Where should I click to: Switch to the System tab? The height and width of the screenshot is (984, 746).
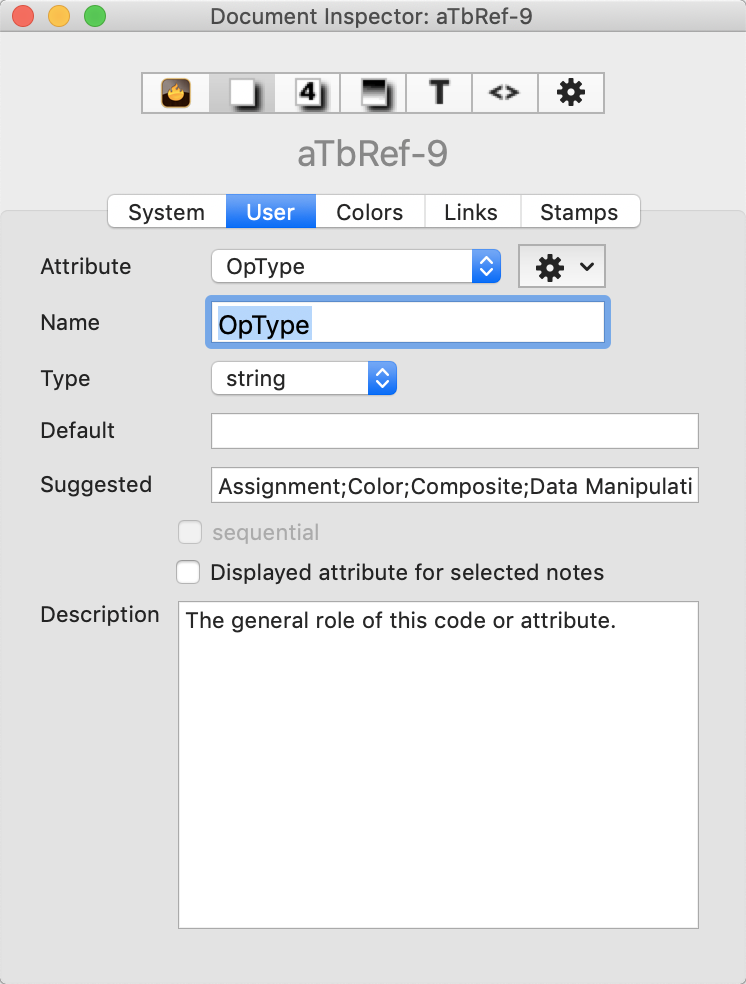(x=167, y=212)
